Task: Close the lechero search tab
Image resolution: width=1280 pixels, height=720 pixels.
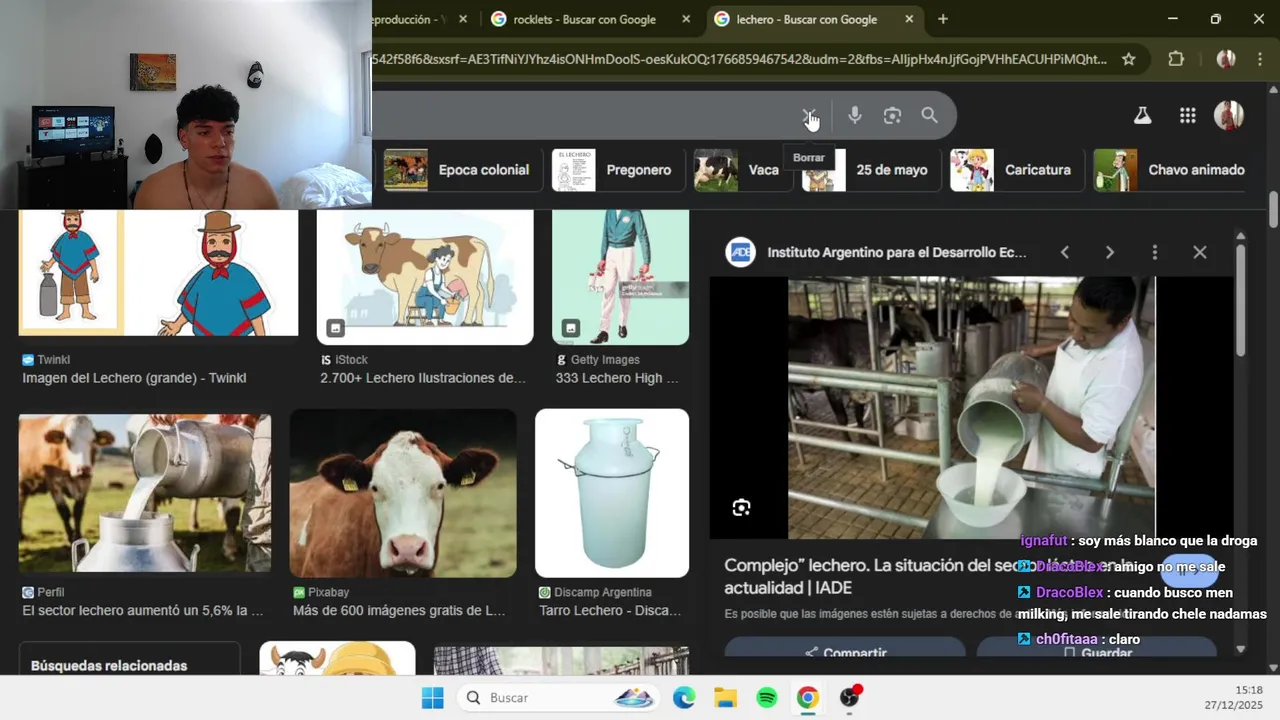Action: point(908,19)
